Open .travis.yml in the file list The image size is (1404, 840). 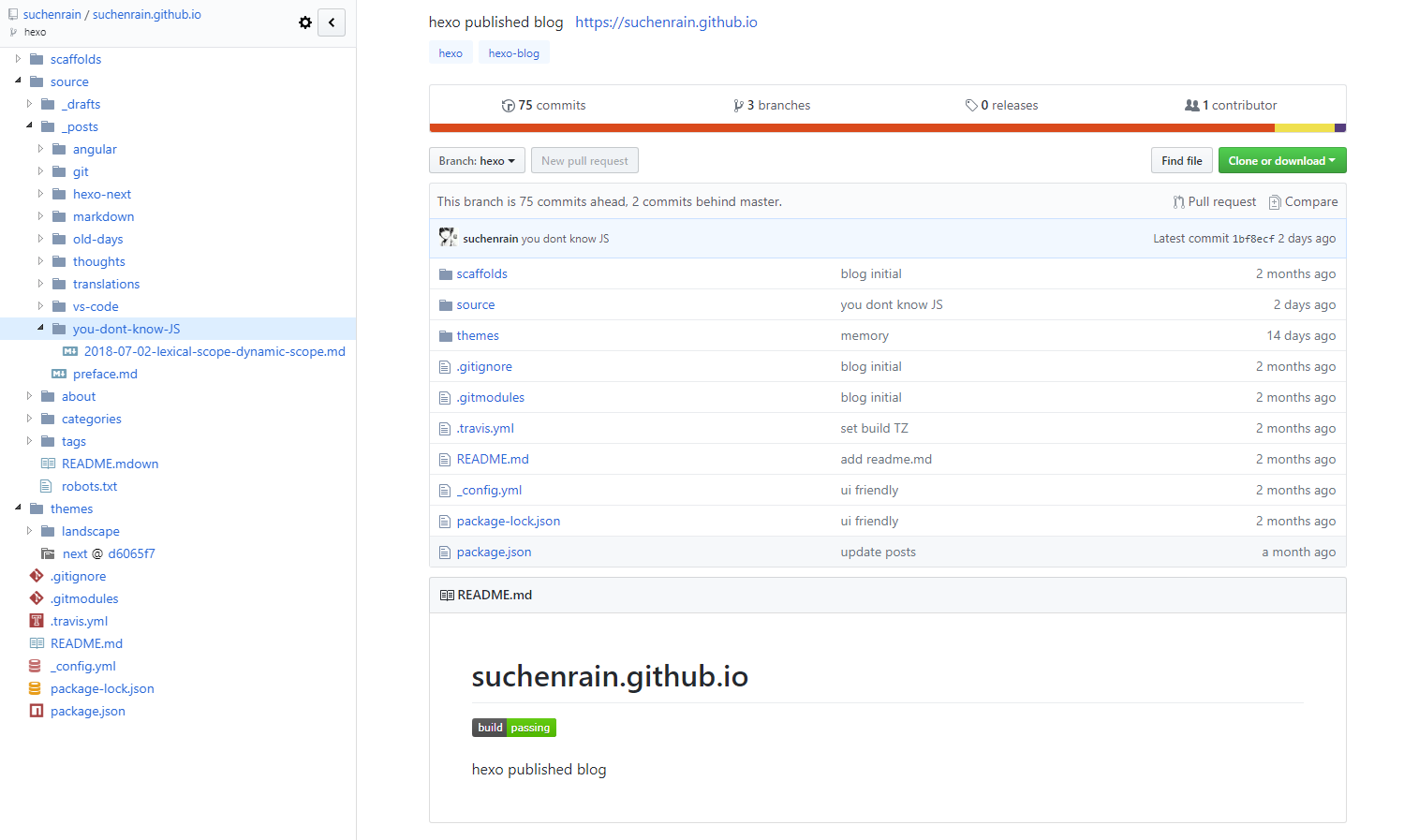pyautogui.click(x=485, y=429)
